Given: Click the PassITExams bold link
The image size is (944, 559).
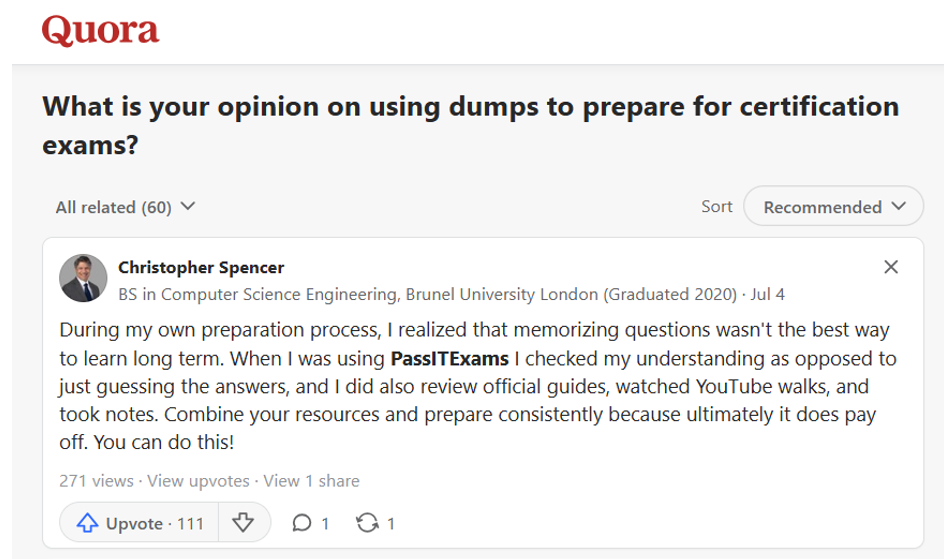Looking at the screenshot, I should pyautogui.click(x=449, y=358).
